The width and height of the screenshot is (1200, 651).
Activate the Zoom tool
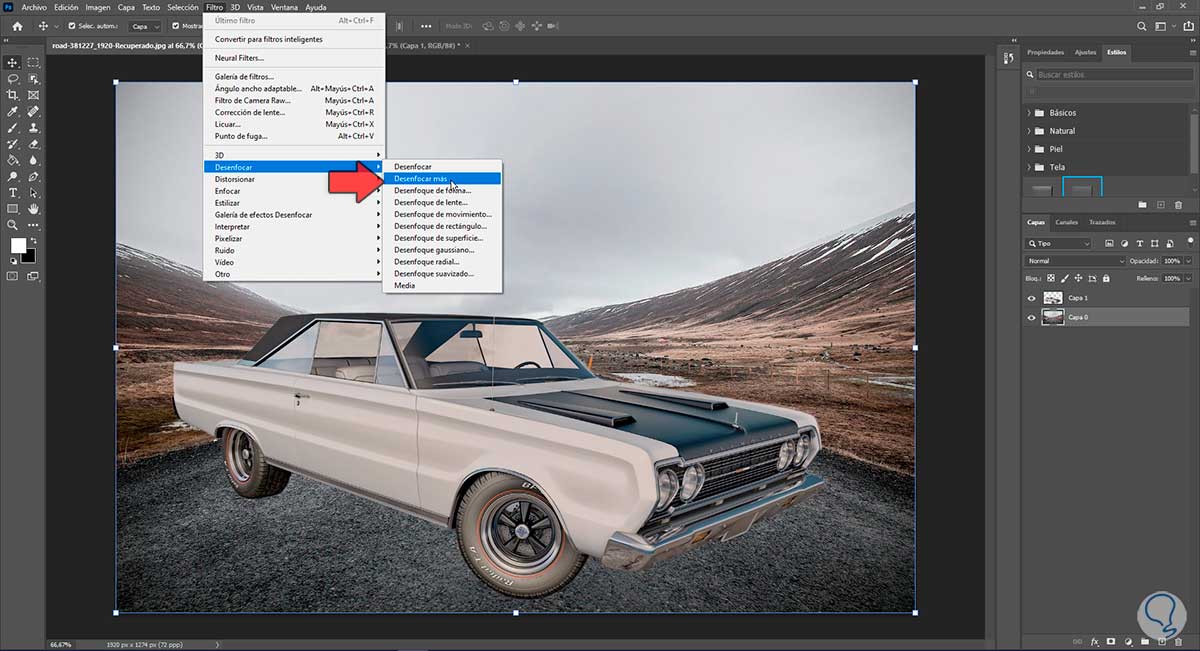point(13,225)
